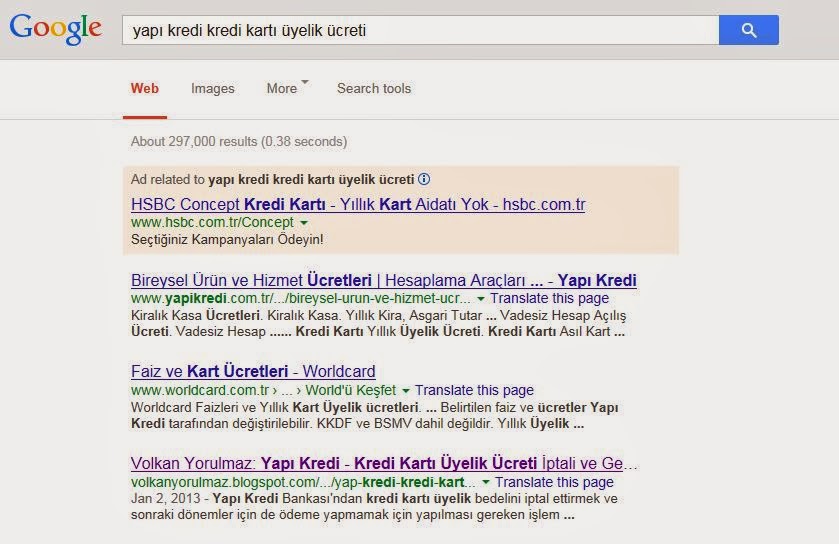Focus the search query input field

point(421,30)
